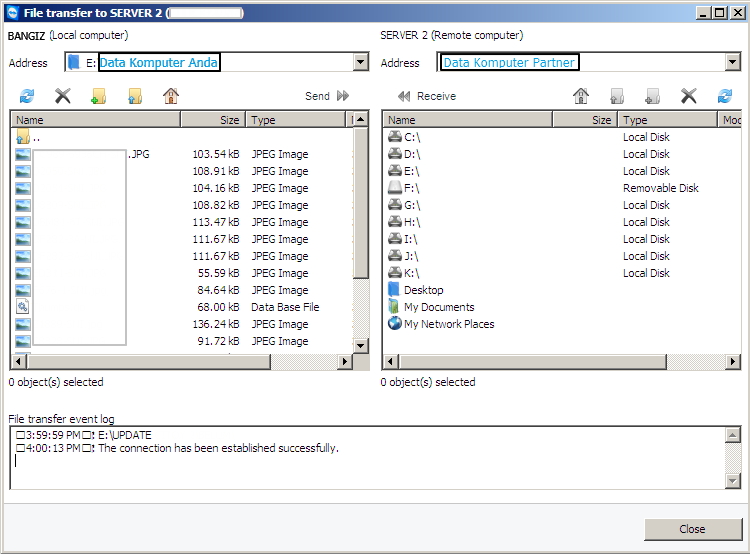Click the Data Base File icon

coord(22,307)
